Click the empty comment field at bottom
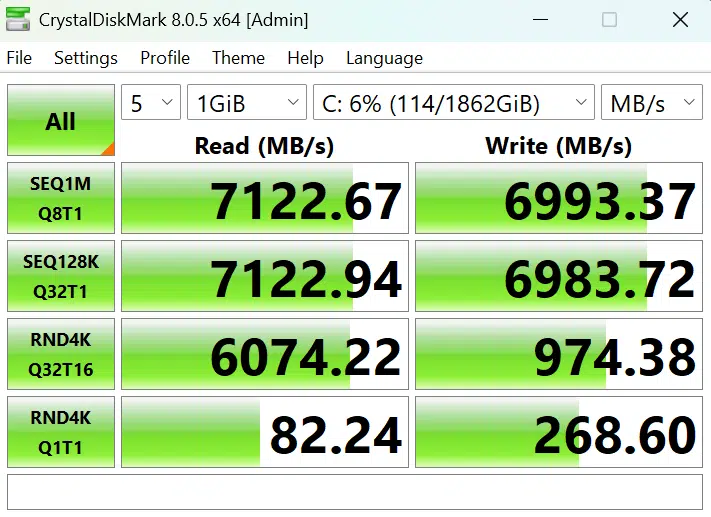Image resolution: width=711 pixels, height=517 pixels. (x=355, y=492)
